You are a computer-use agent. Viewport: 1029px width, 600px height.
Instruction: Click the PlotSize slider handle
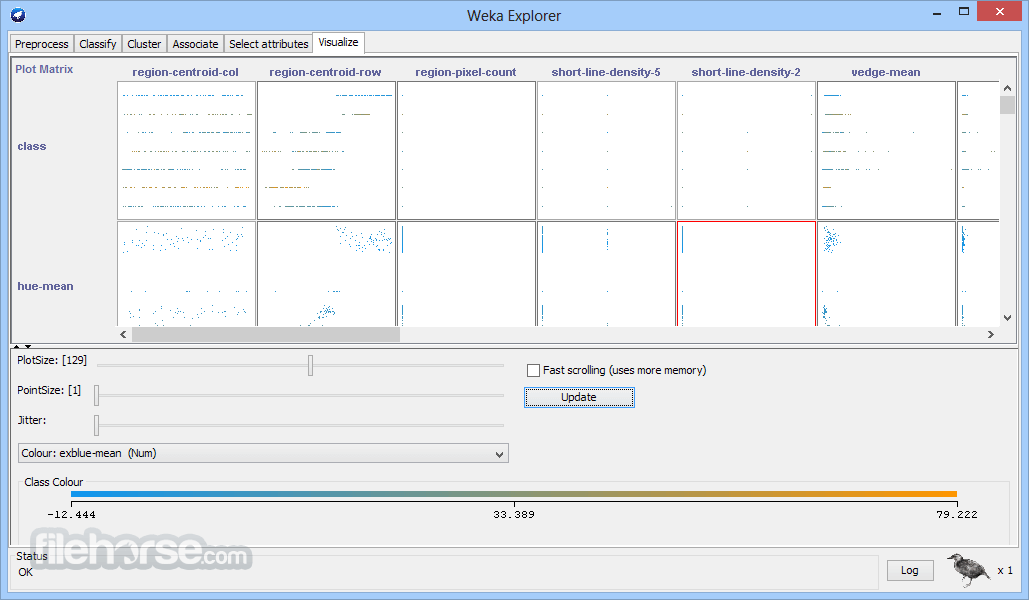click(310, 366)
